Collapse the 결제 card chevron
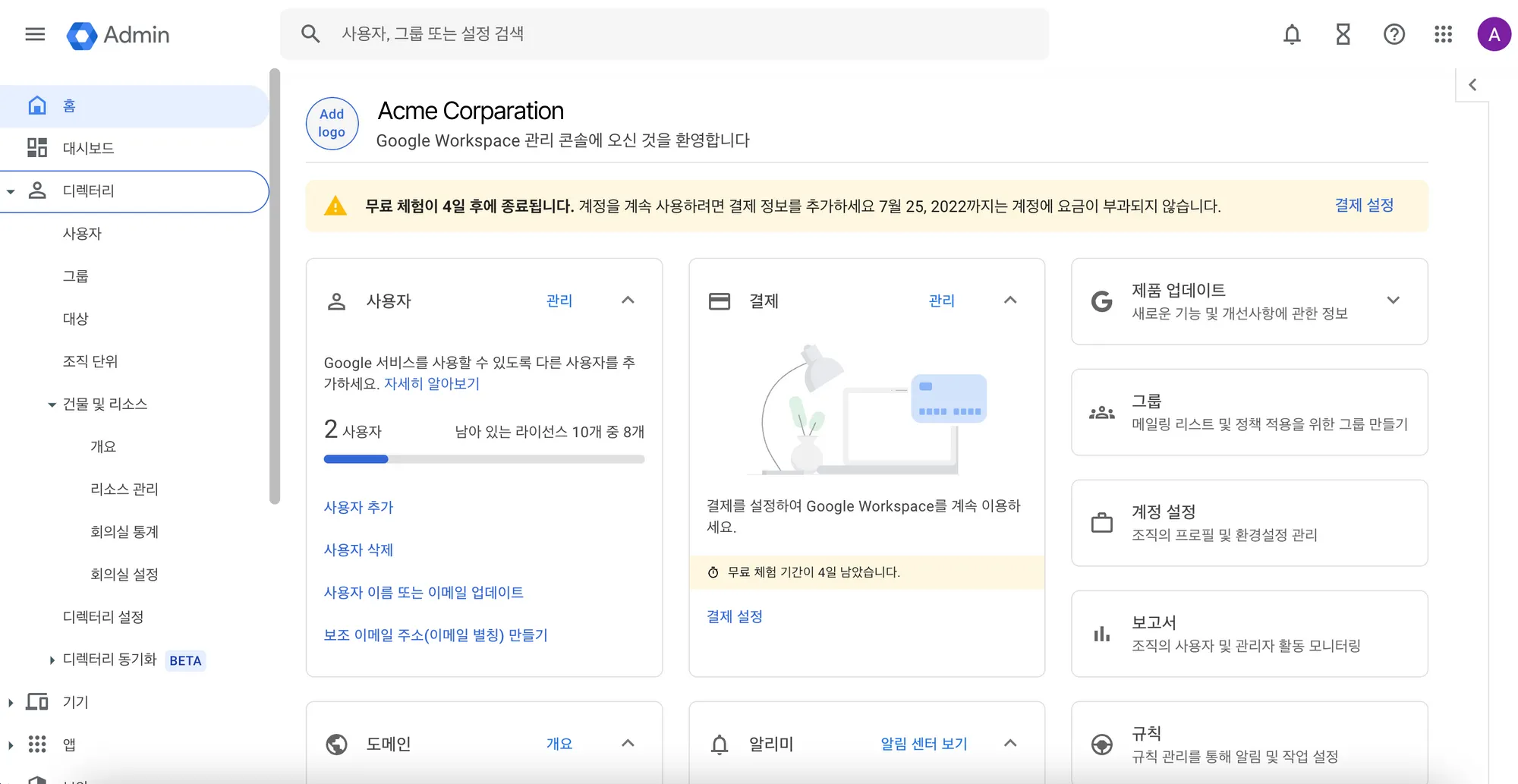Image resolution: width=1518 pixels, height=784 pixels. [x=1010, y=300]
